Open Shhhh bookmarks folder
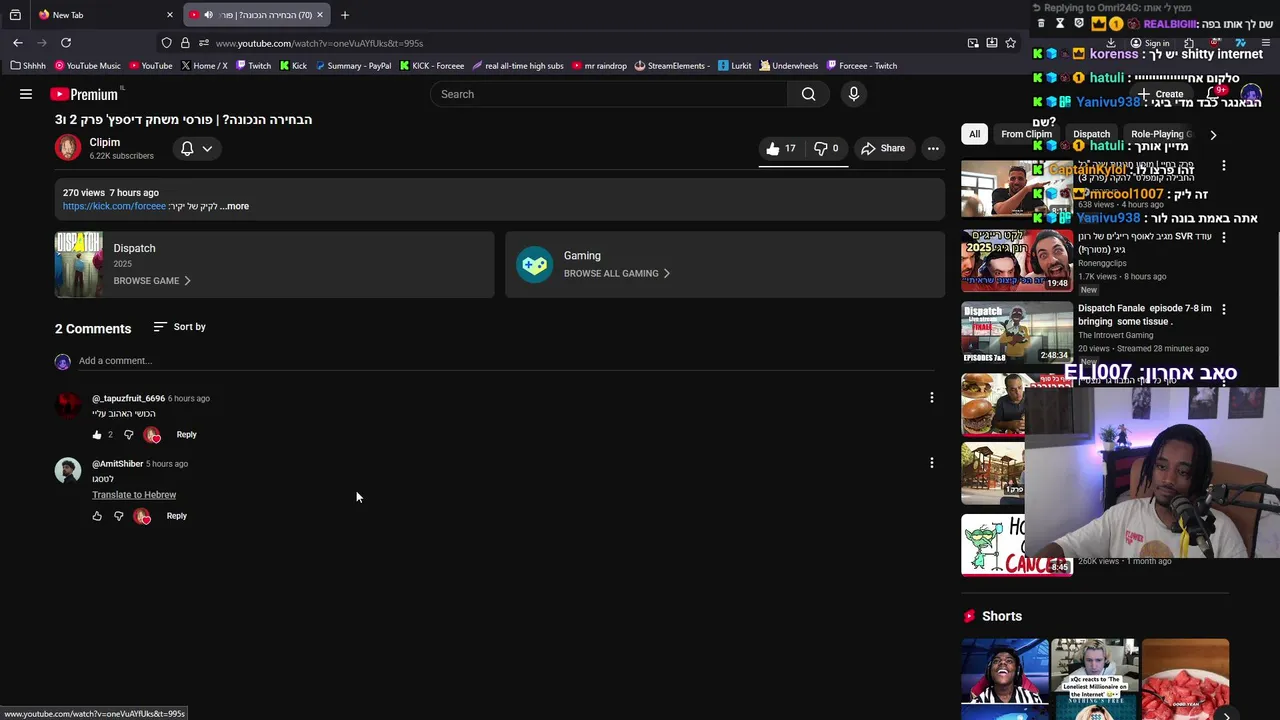 pos(28,66)
